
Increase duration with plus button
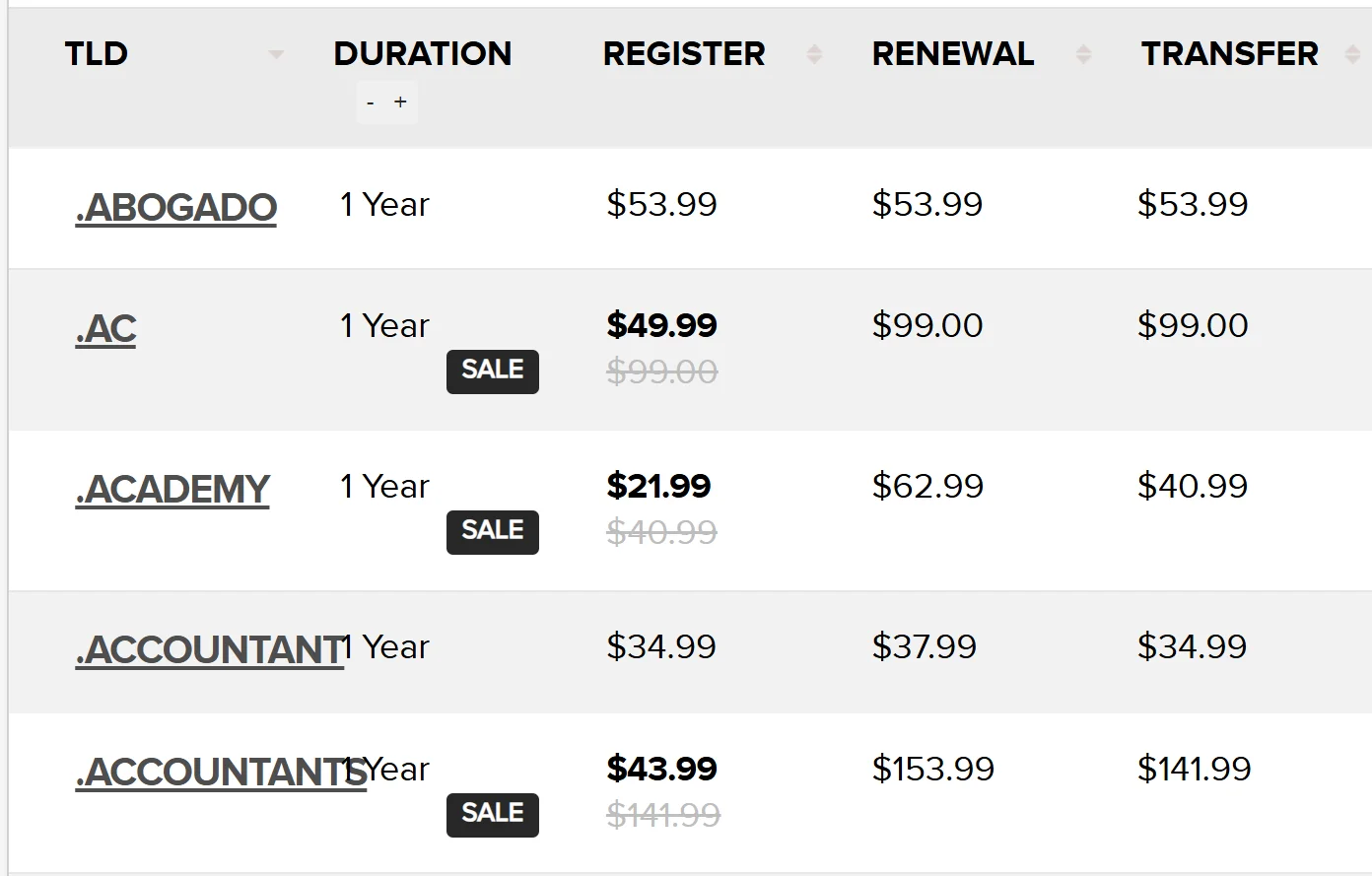click(x=400, y=102)
